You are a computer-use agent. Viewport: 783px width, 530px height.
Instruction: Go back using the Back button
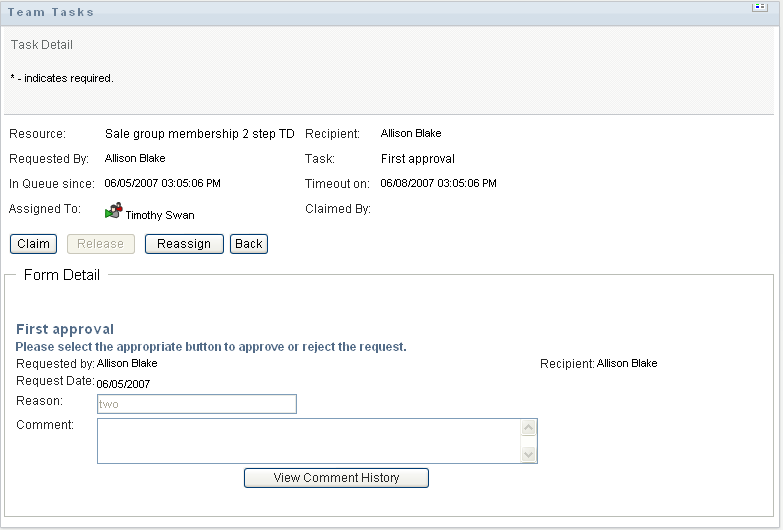[249, 244]
